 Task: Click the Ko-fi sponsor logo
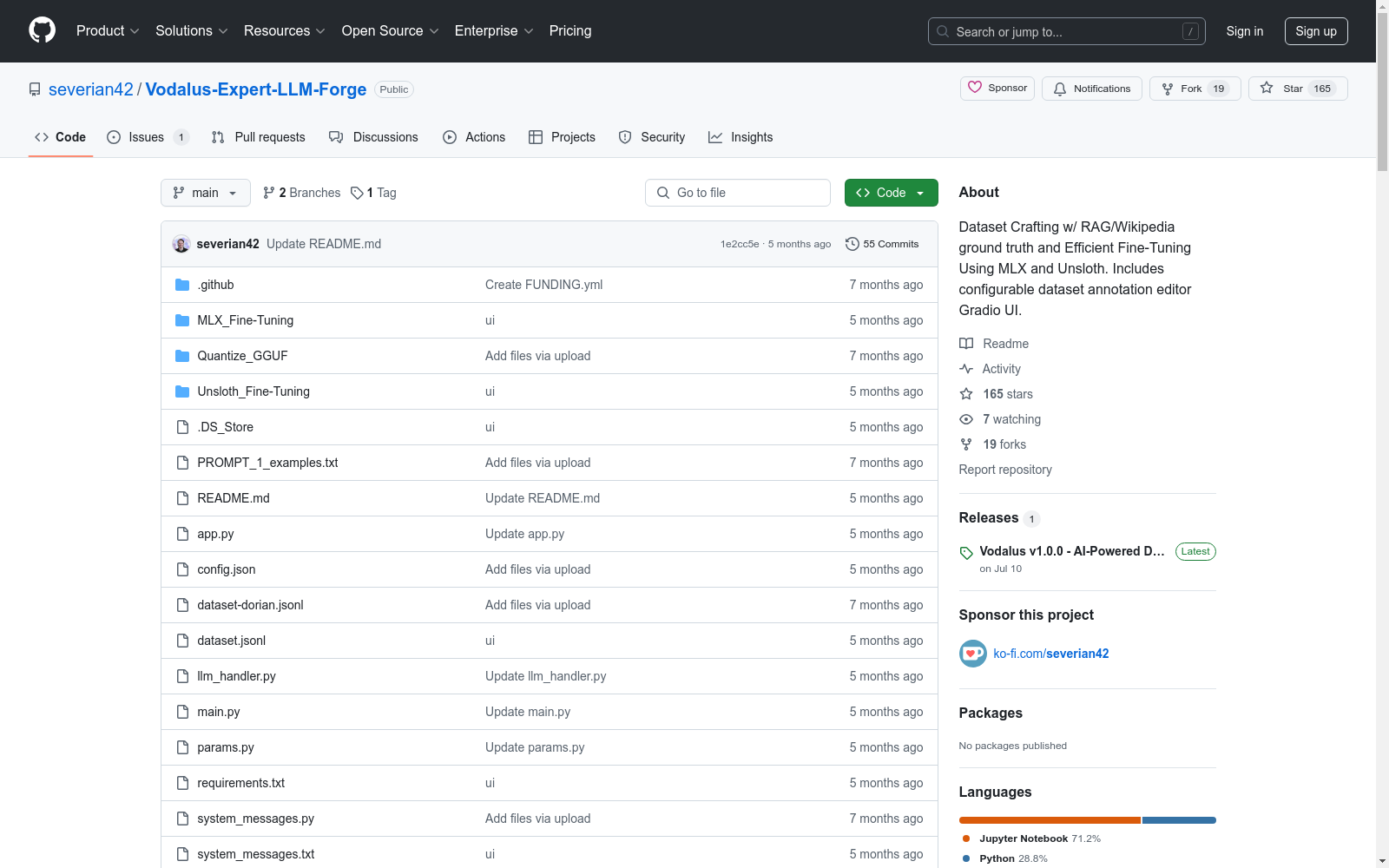pos(973,654)
